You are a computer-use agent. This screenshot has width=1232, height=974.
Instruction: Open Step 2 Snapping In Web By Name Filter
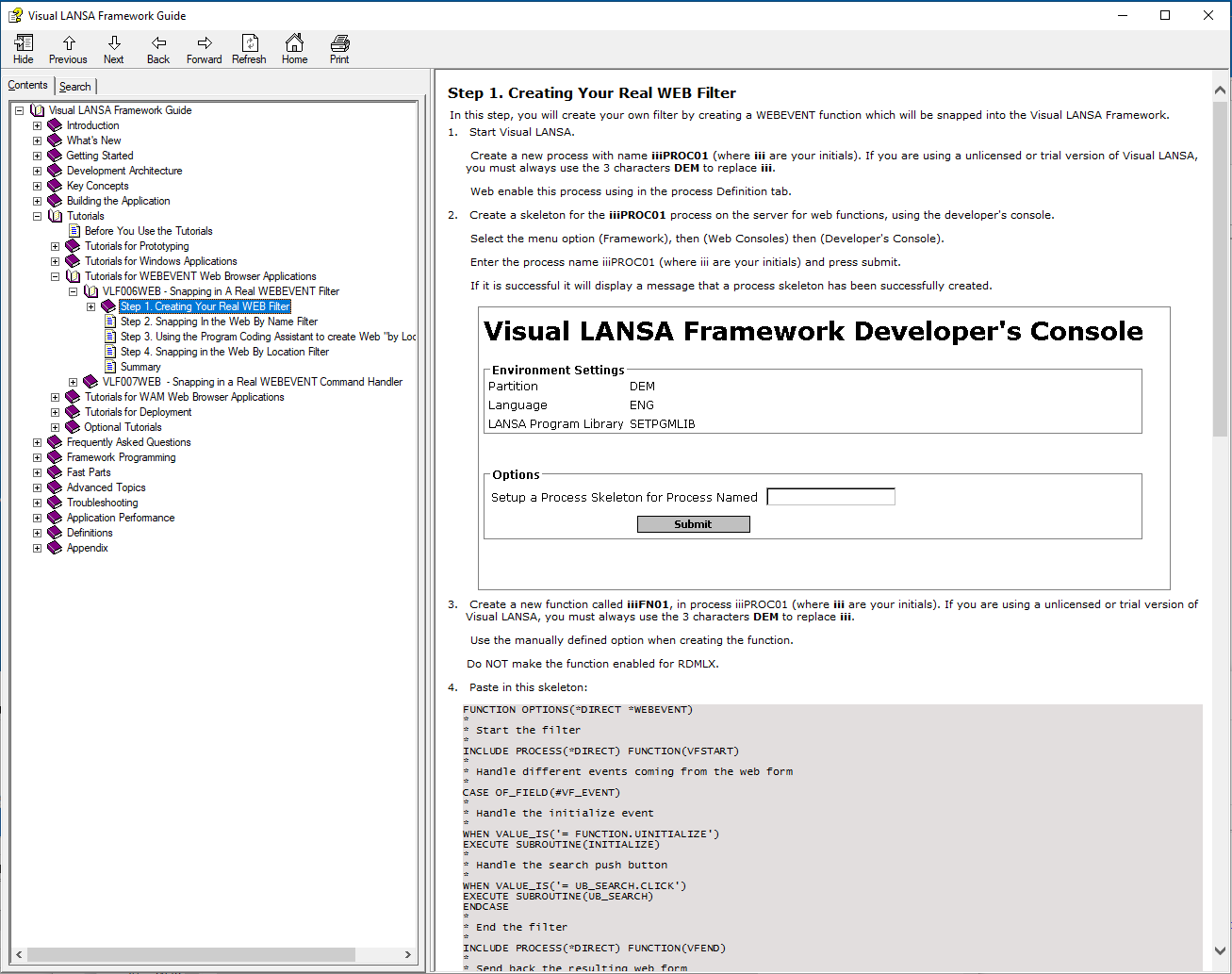(x=219, y=322)
